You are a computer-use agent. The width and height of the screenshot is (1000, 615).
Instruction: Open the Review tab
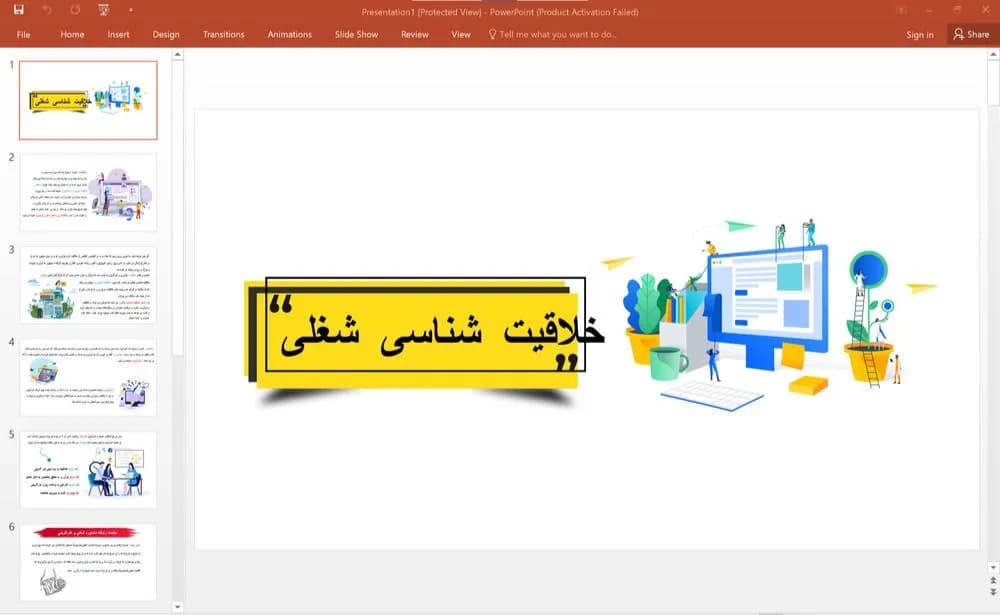click(415, 34)
